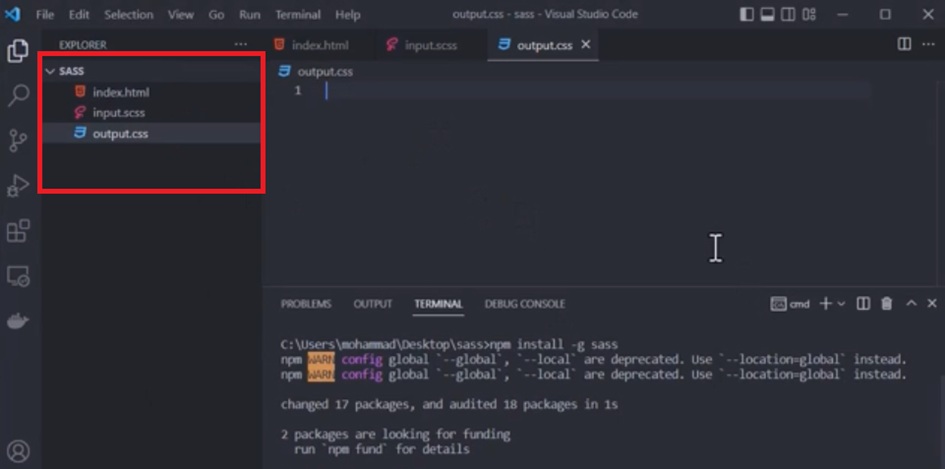Click the 'npm install -g sass' command line
The image size is (945, 469).
coord(449,345)
